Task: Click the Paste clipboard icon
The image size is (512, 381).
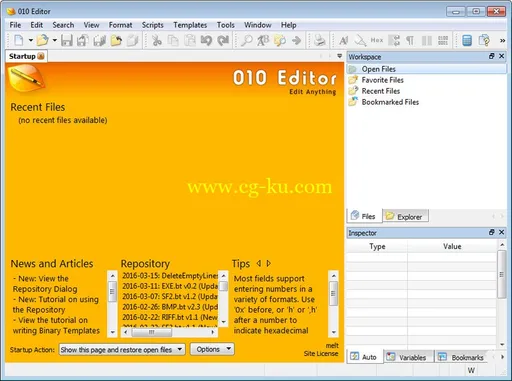Action: [190, 40]
